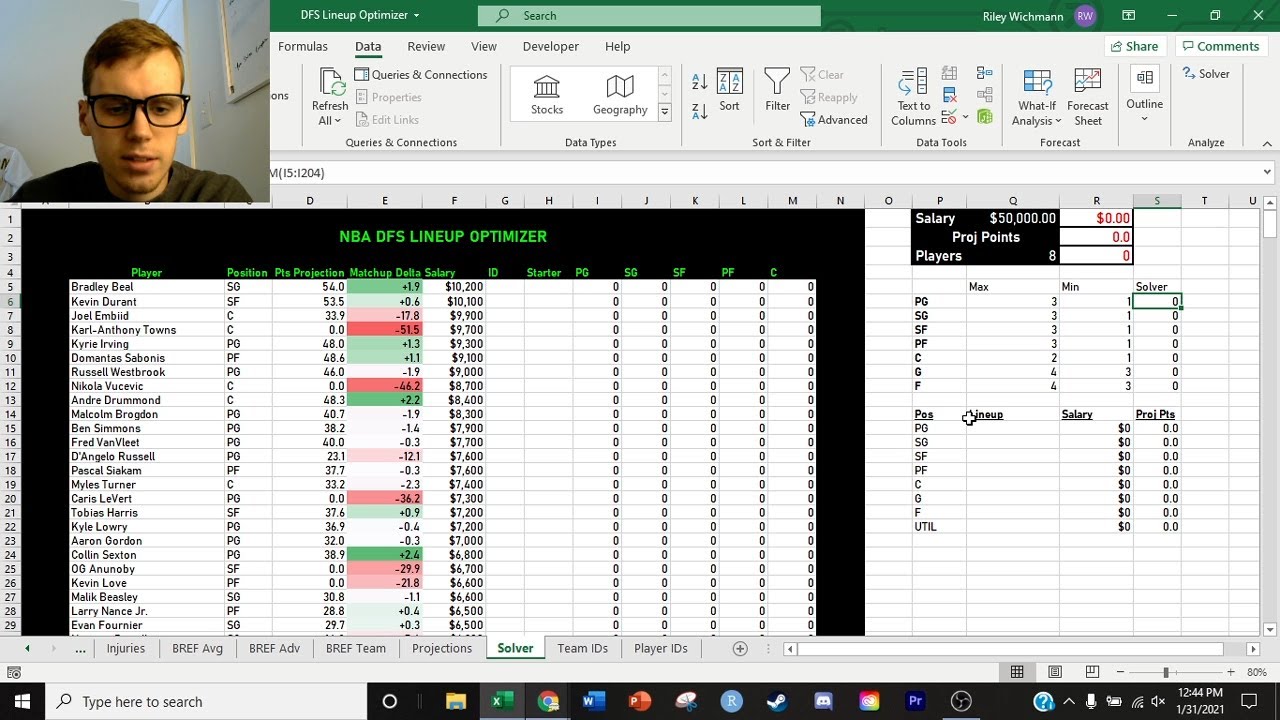This screenshot has width=1280, height=720.
Task: Open the View ribbon tab
Action: (x=484, y=46)
